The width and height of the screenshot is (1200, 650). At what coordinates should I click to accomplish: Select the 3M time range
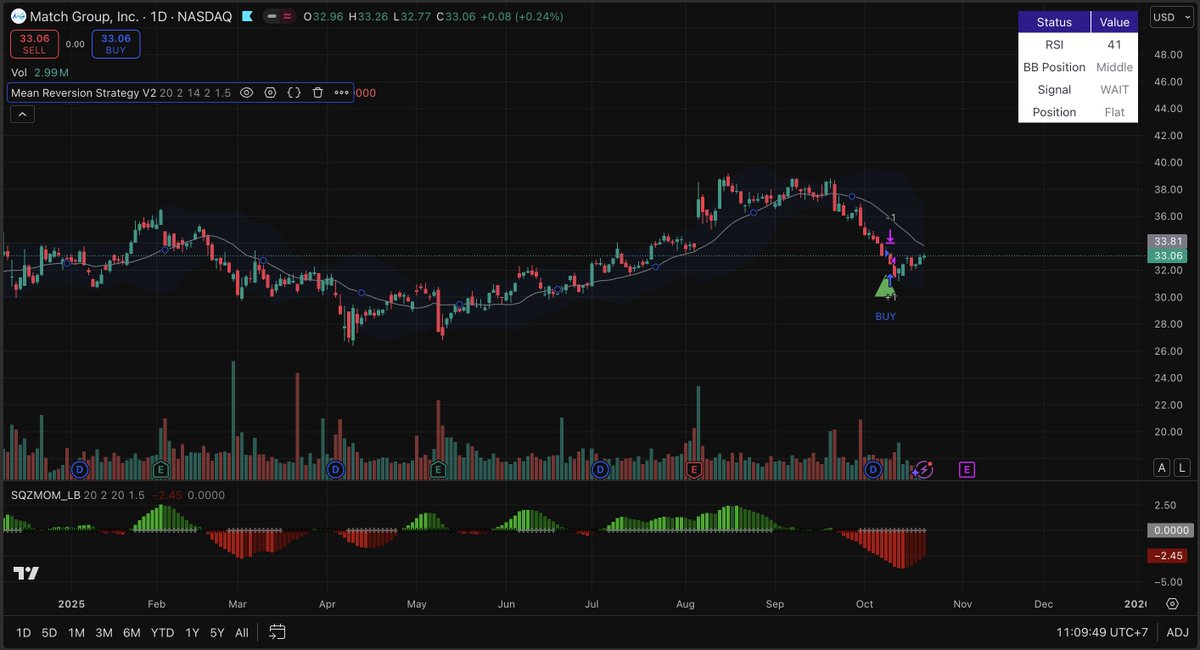click(104, 632)
